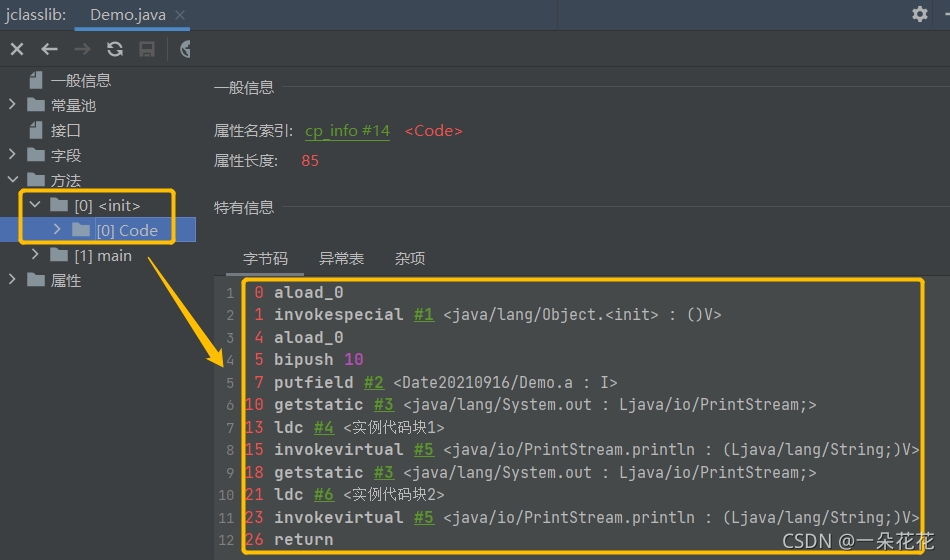The width and height of the screenshot is (950, 560).
Task: Click the 'bipush 10' instruction text
Action: pos(319,360)
